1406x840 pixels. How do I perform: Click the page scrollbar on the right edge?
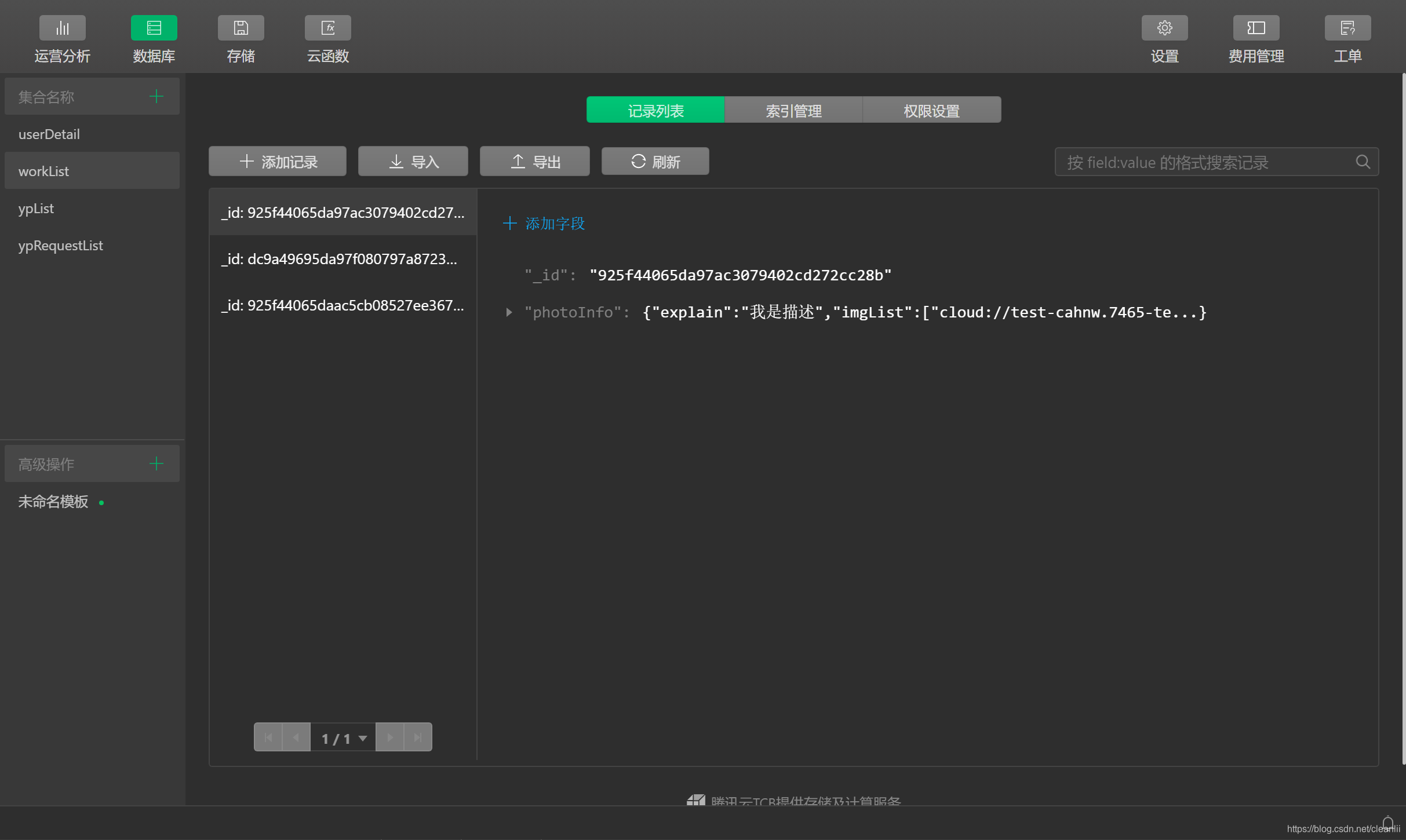[1403, 418]
